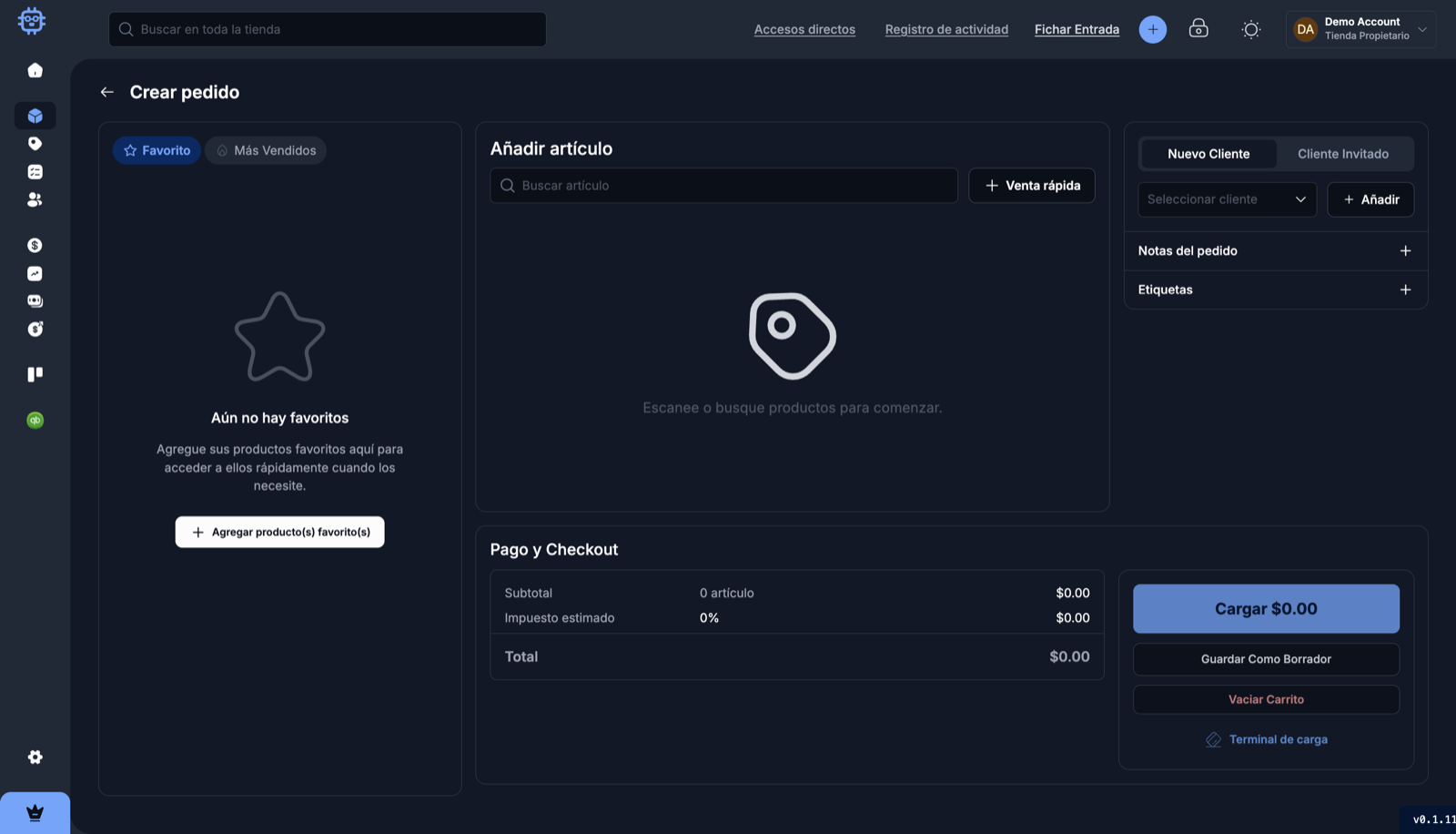Select the Nuevo Cliente option

(x=1208, y=154)
